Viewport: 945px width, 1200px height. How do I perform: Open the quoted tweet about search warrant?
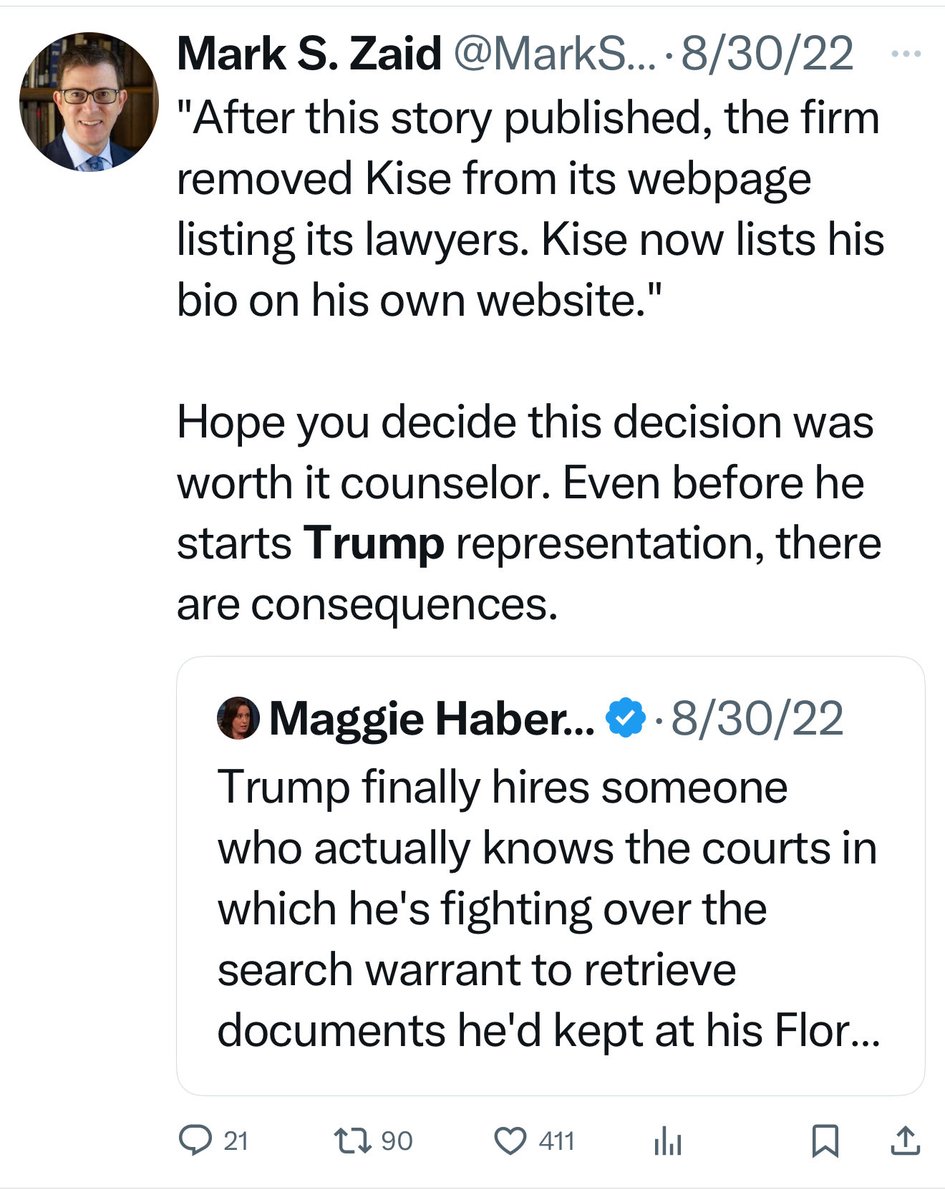(548, 908)
